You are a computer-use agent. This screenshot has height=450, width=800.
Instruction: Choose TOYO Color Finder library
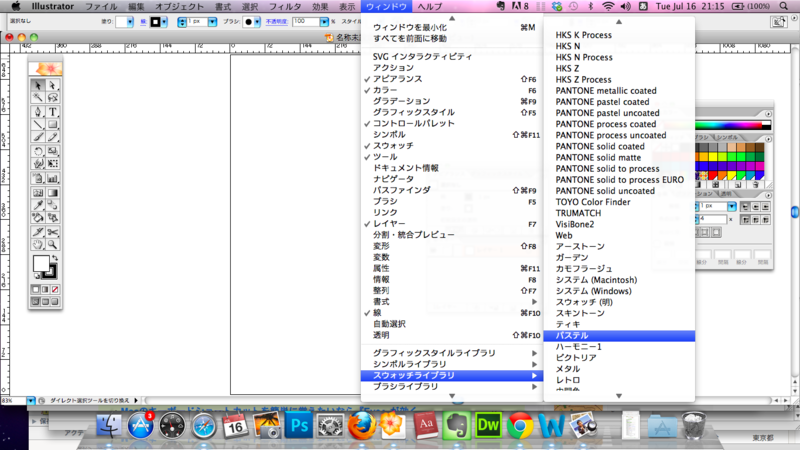[x=619, y=202]
